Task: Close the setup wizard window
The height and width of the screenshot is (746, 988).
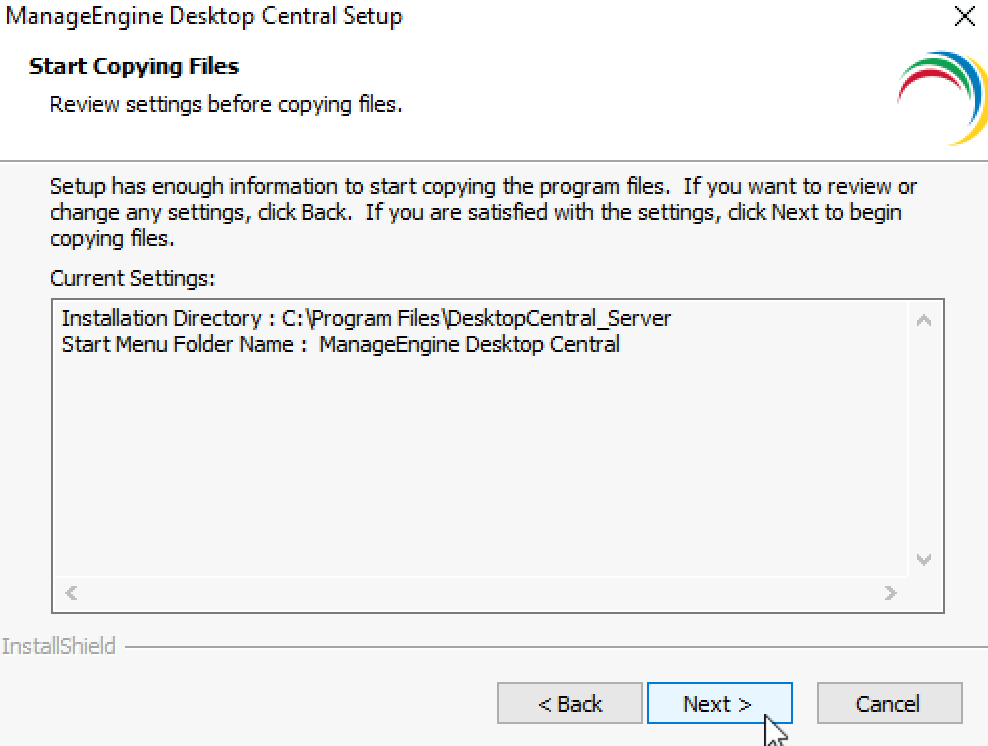Action: pyautogui.click(x=963, y=16)
